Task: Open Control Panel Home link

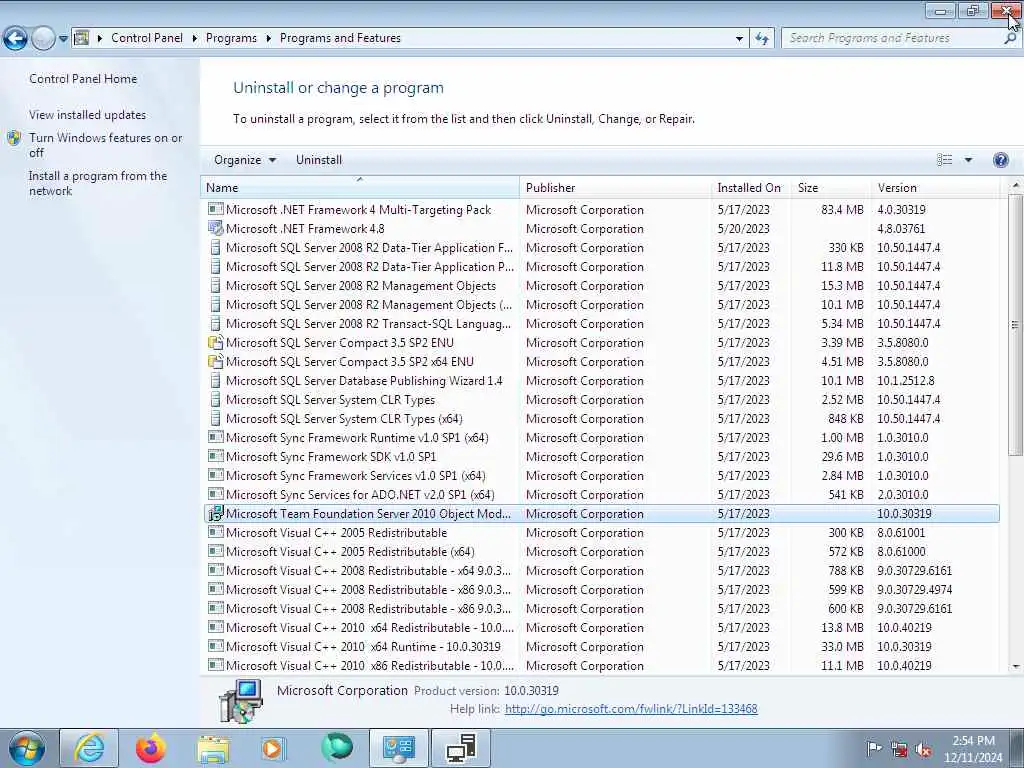Action: tap(83, 78)
